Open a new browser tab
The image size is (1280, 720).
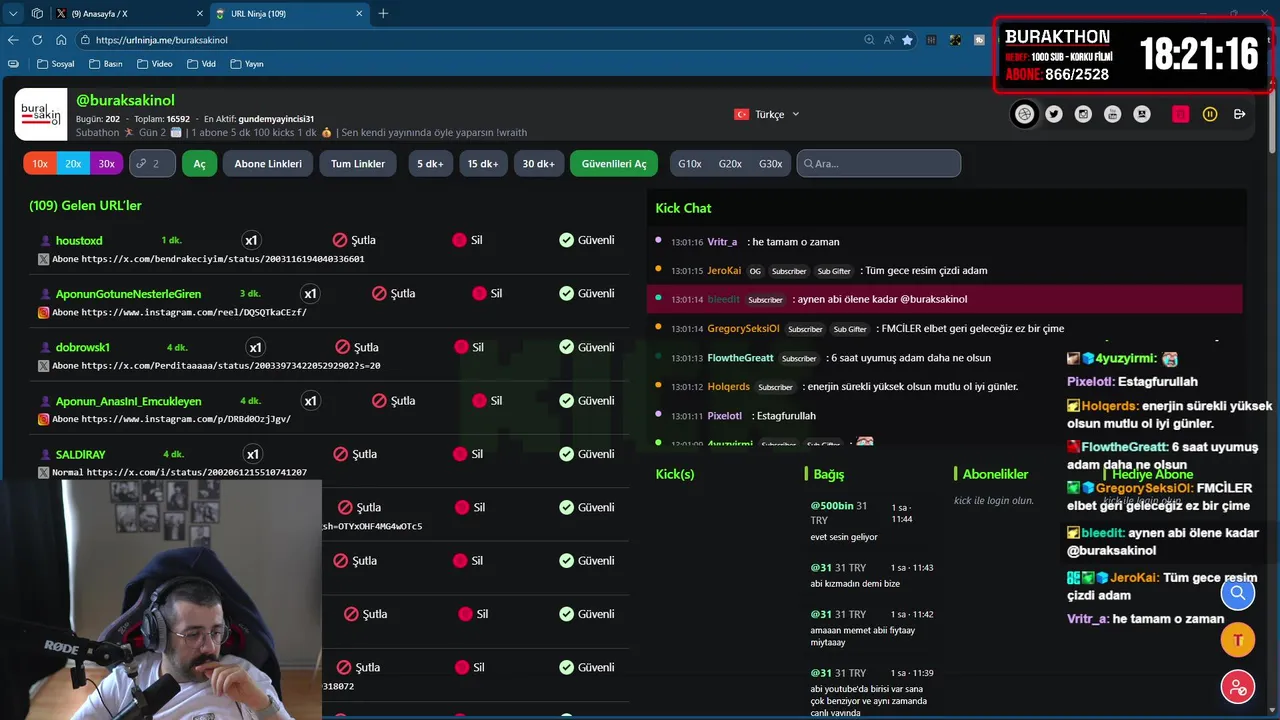click(x=383, y=13)
